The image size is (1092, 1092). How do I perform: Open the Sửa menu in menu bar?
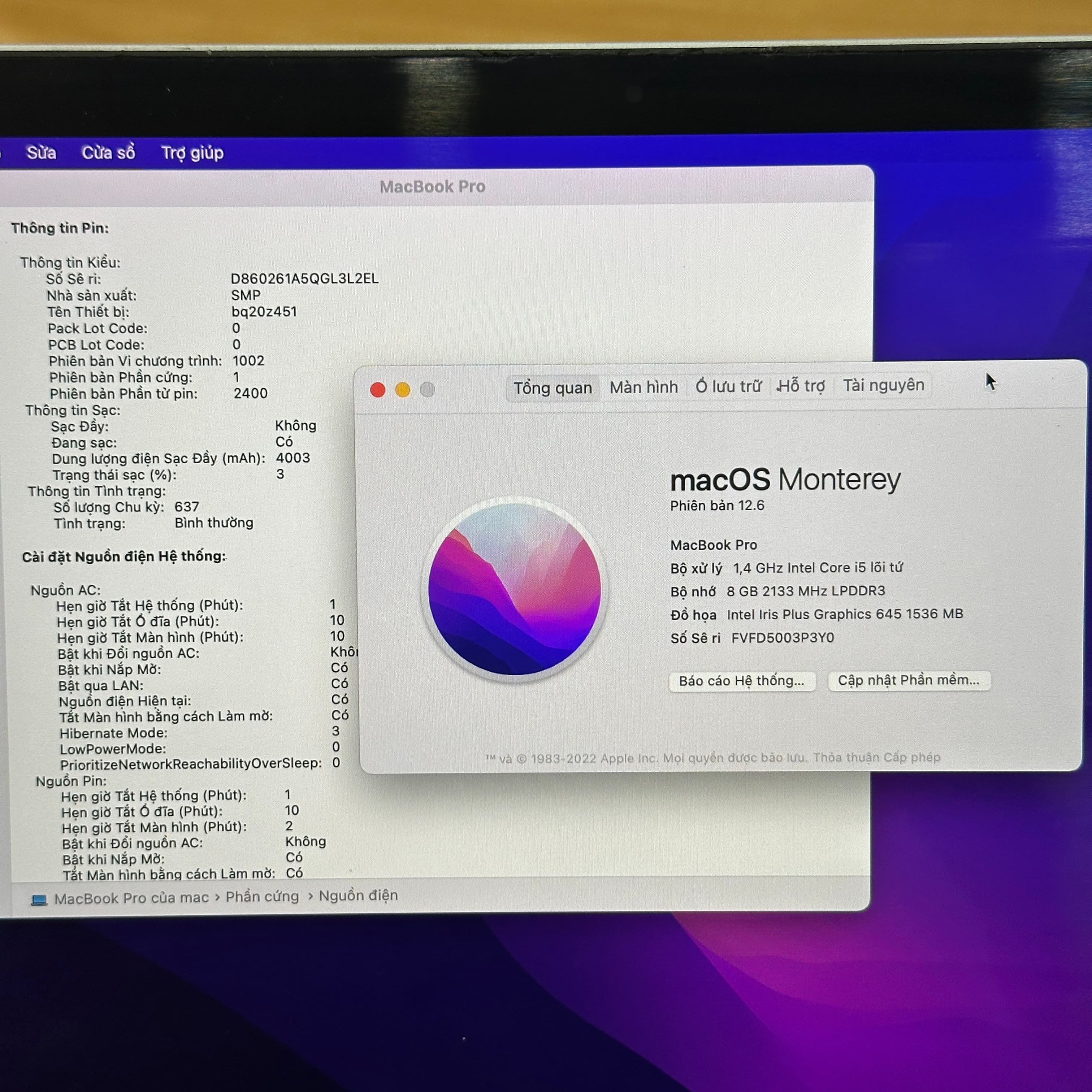tap(41, 153)
